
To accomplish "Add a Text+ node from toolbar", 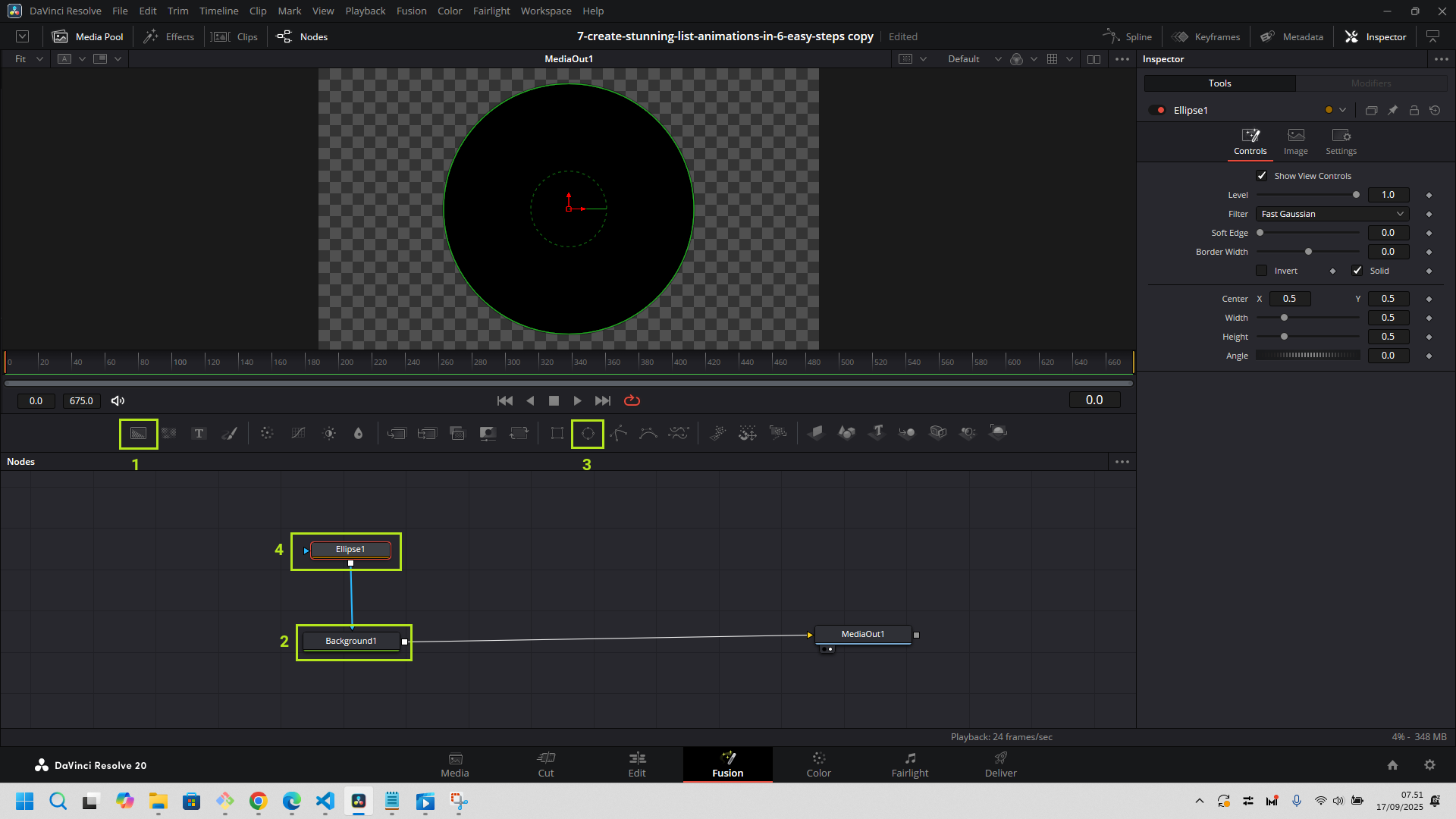I will click(x=199, y=433).
